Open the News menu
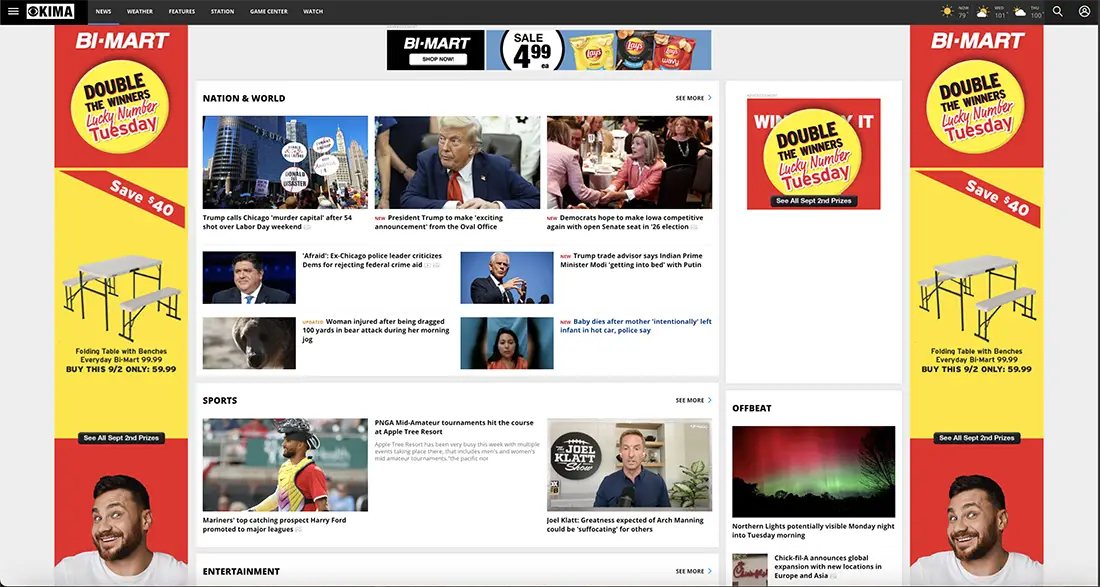 coord(103,12)
